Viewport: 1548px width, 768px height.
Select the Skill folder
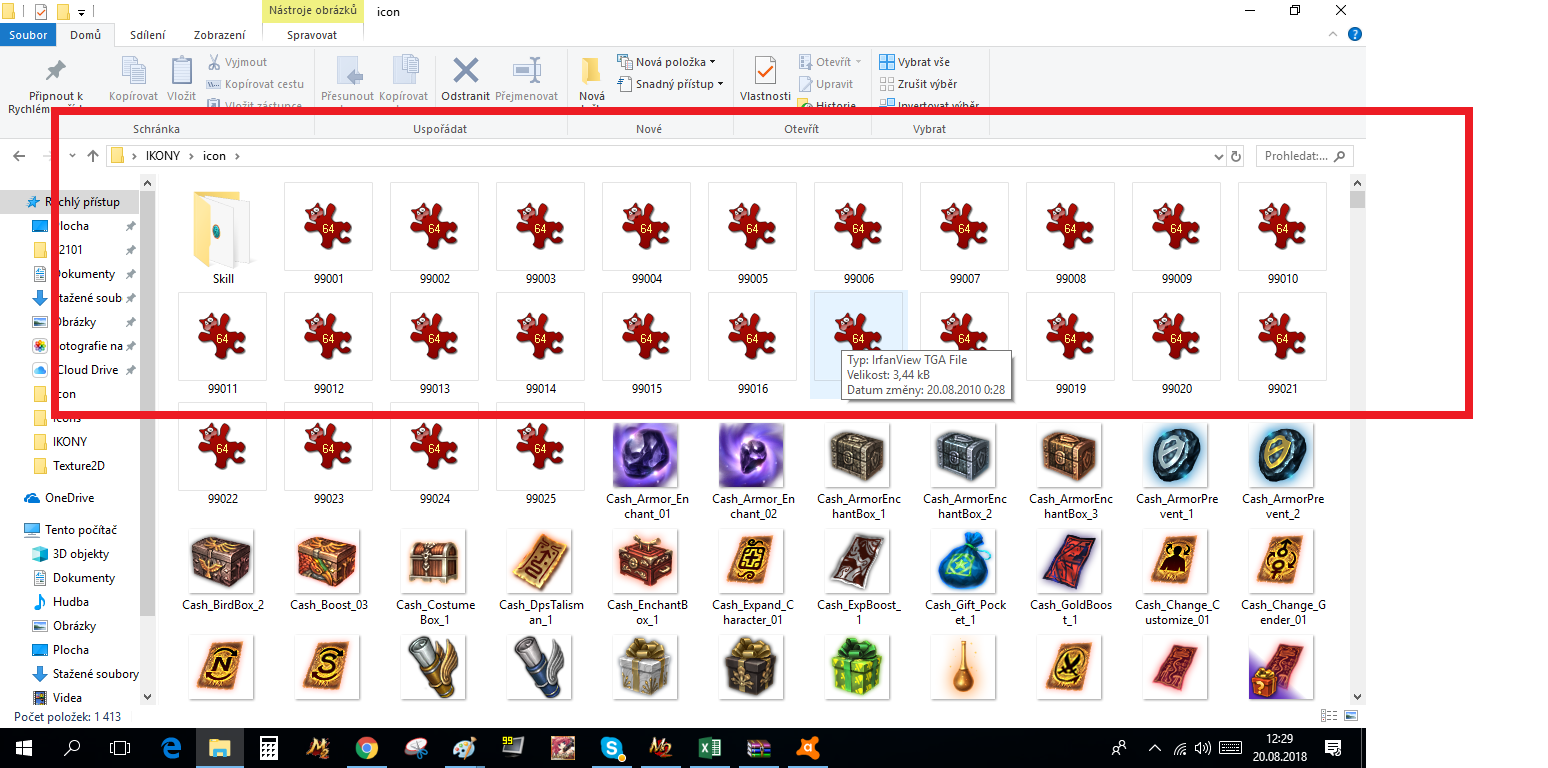[x=223, y=235]
